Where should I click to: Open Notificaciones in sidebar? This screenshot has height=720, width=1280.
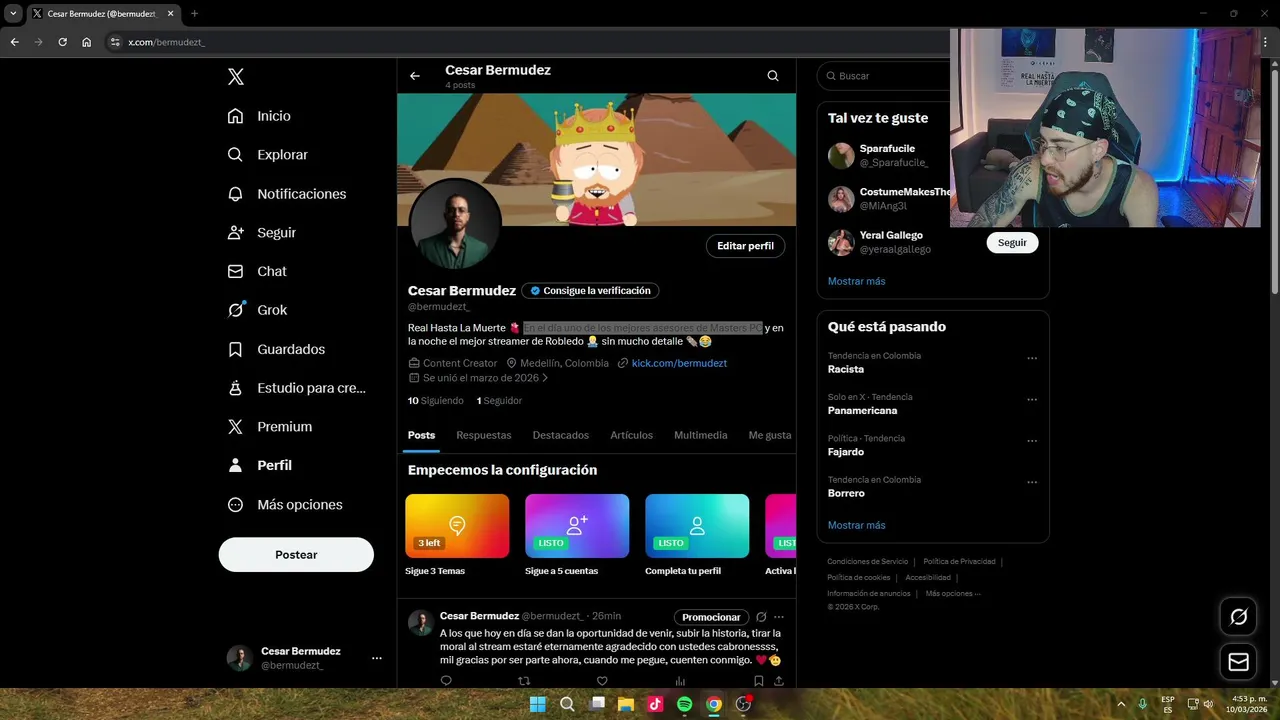[x=286, y=194]
